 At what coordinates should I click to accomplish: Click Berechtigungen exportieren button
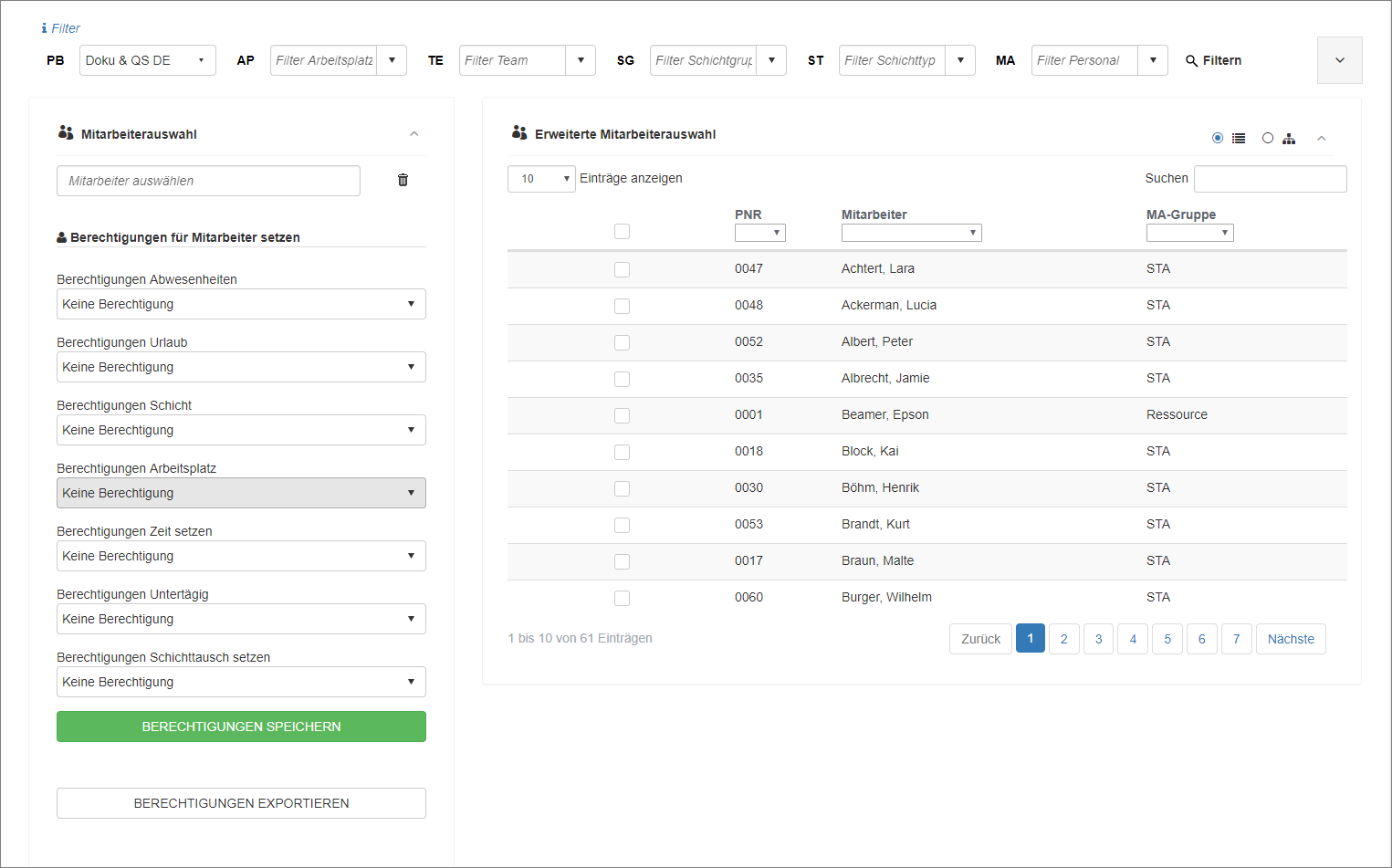(241, 803)
